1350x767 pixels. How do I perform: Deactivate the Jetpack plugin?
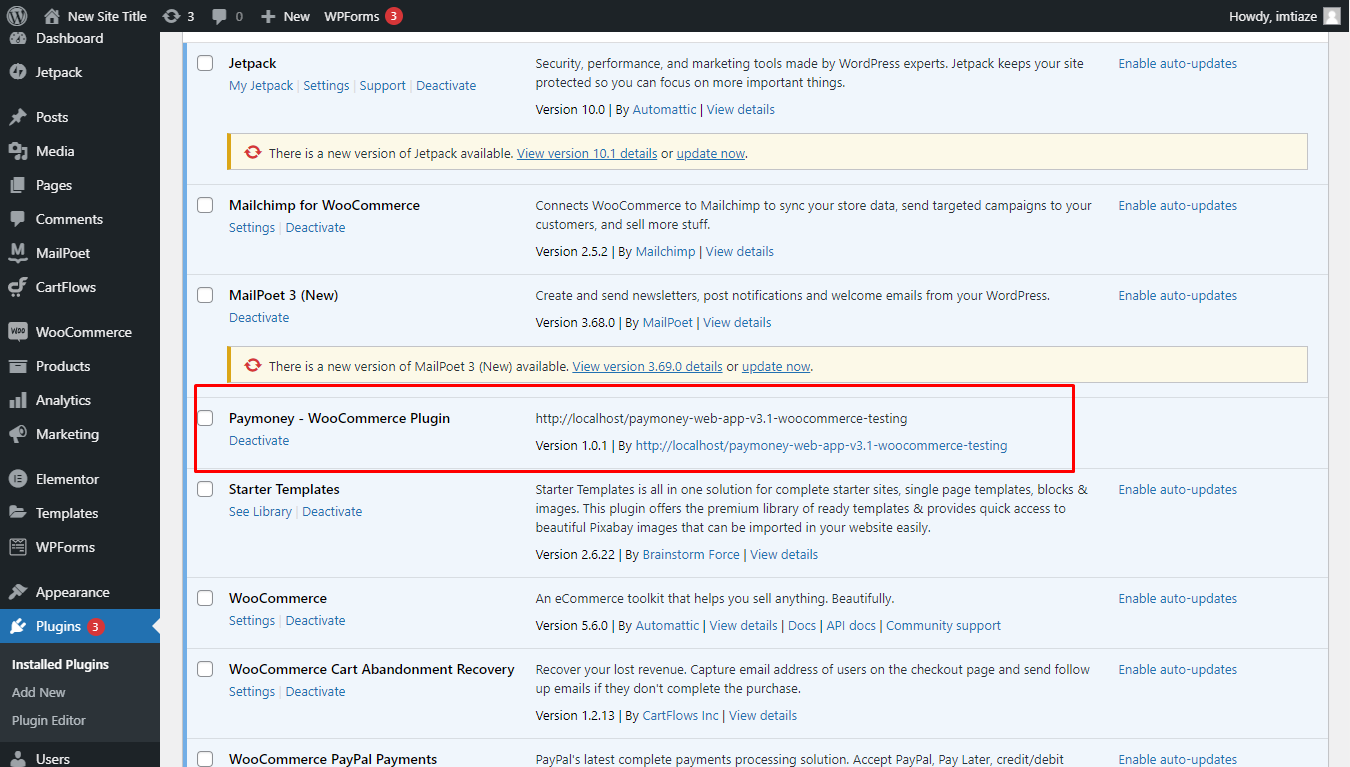[446, 85]
